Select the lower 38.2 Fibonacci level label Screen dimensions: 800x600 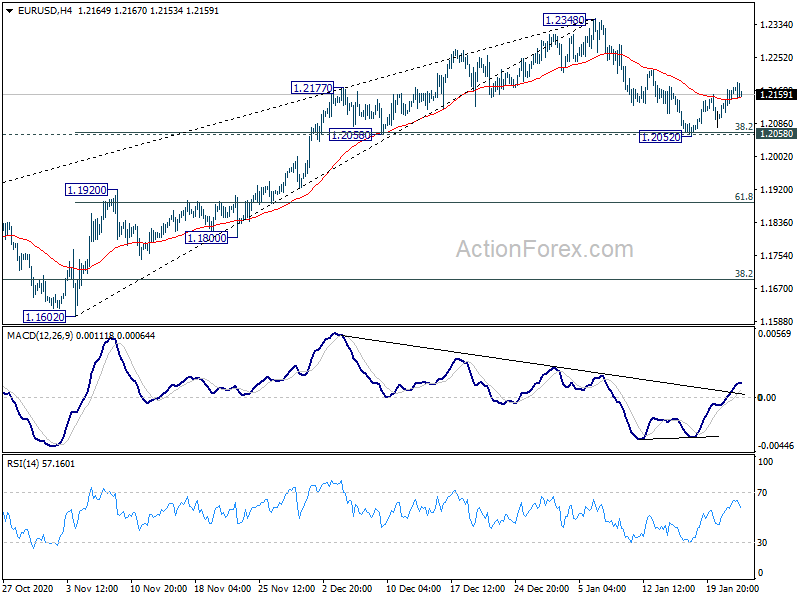pos(743,273)
